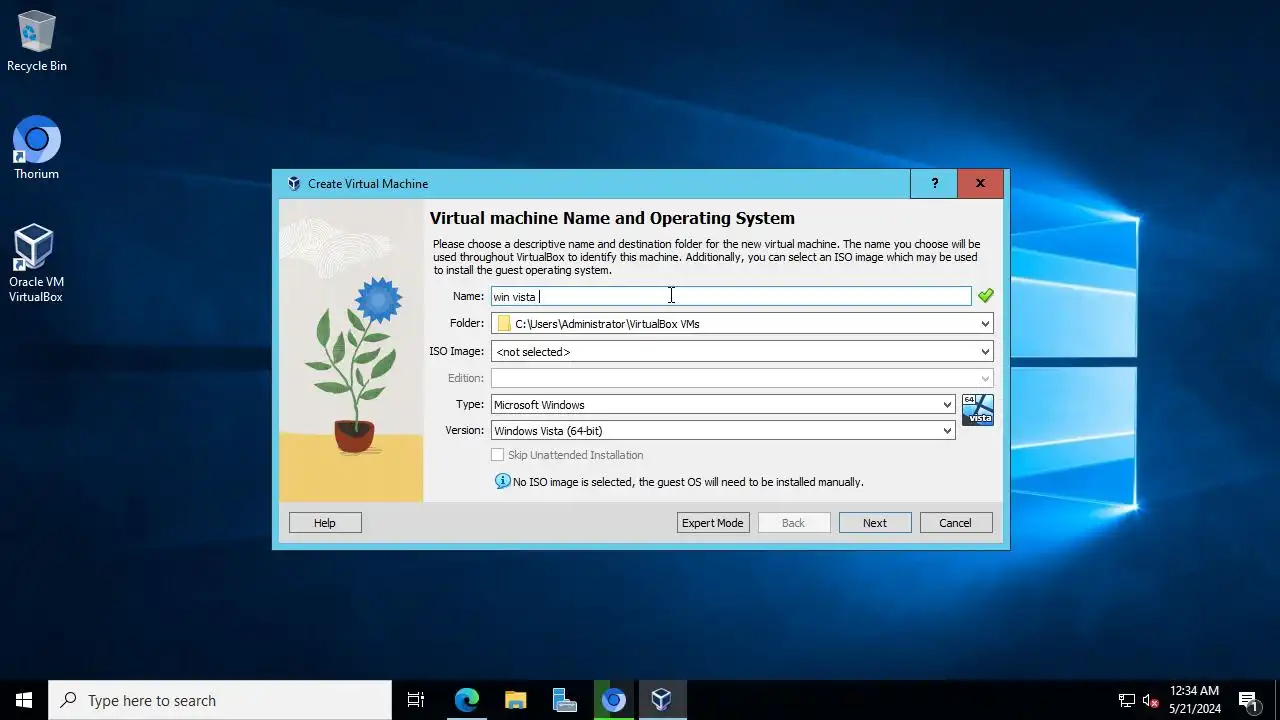Click the Type here to search box
This screenshot has height=720, width=1280.
click(x=220, y=700)
